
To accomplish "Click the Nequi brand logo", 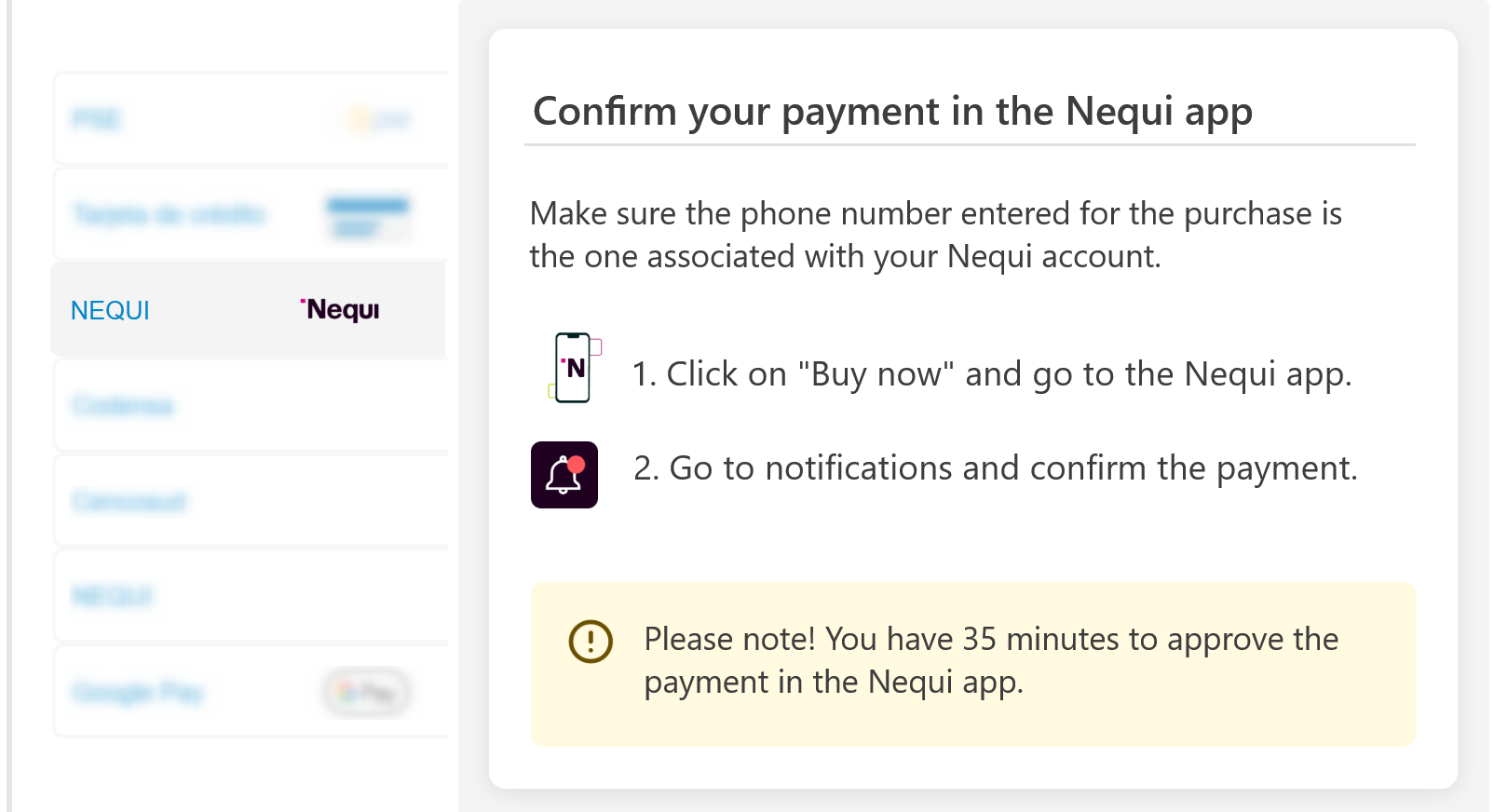I will tap(340, 309).
